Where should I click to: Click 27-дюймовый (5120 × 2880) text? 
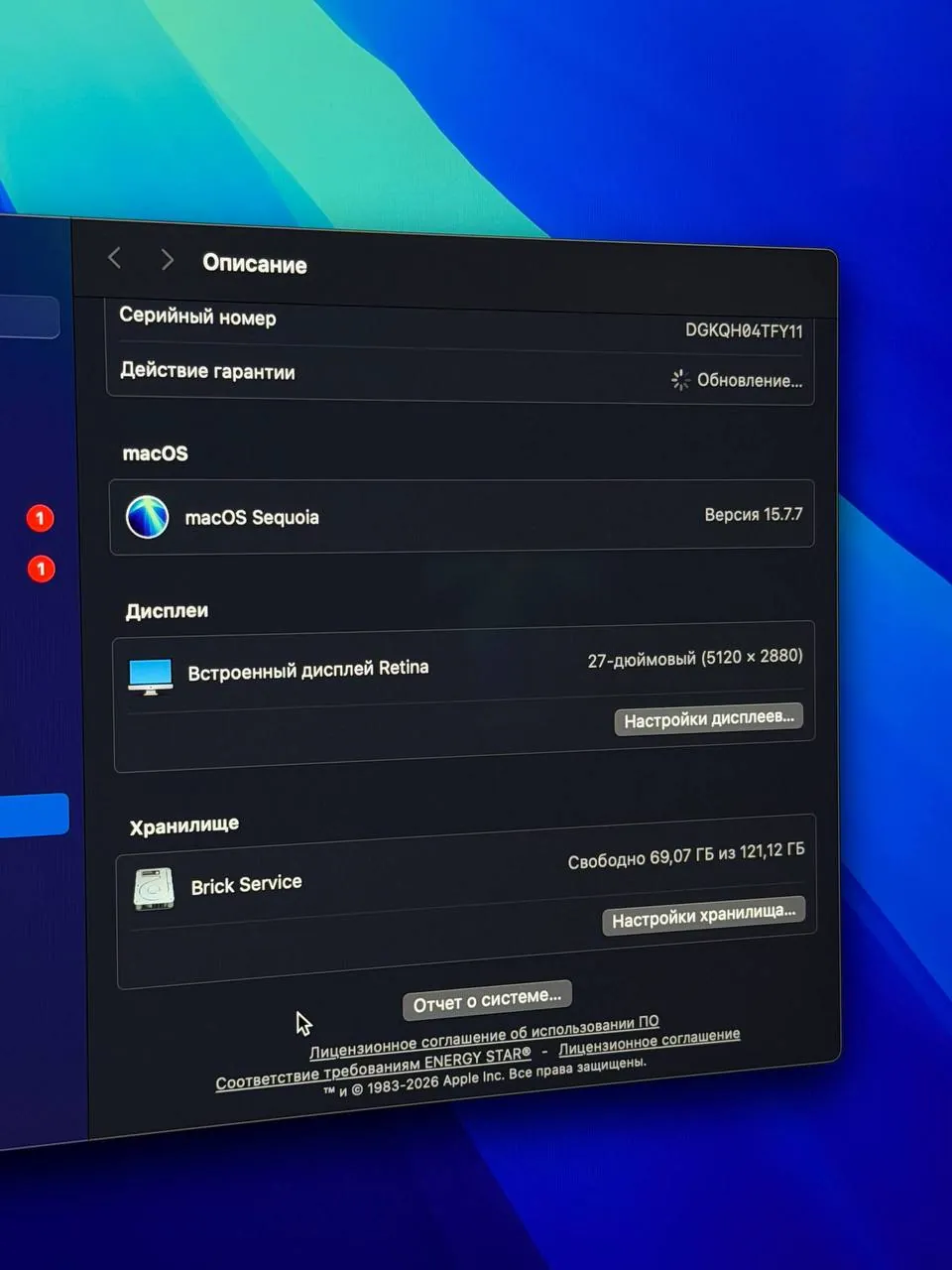695,658
